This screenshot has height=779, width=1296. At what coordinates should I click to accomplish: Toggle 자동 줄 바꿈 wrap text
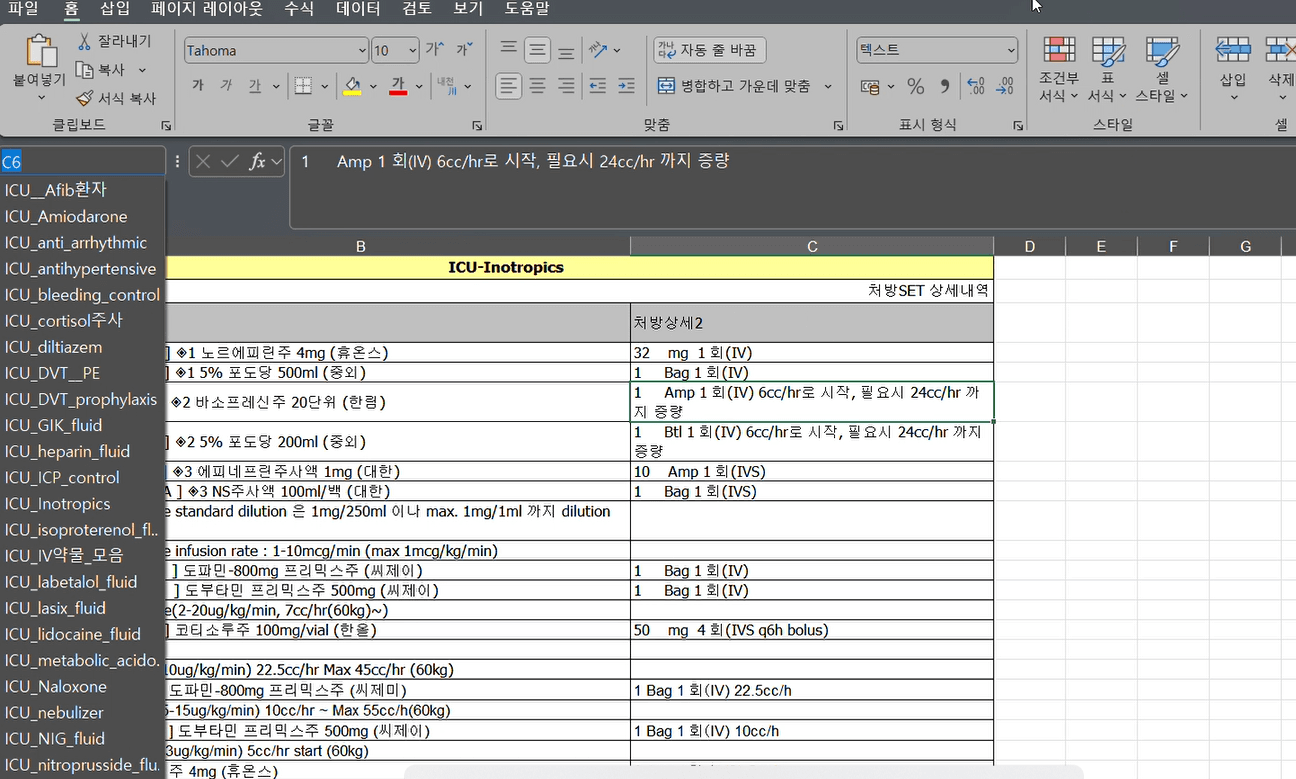click(710, 50)
